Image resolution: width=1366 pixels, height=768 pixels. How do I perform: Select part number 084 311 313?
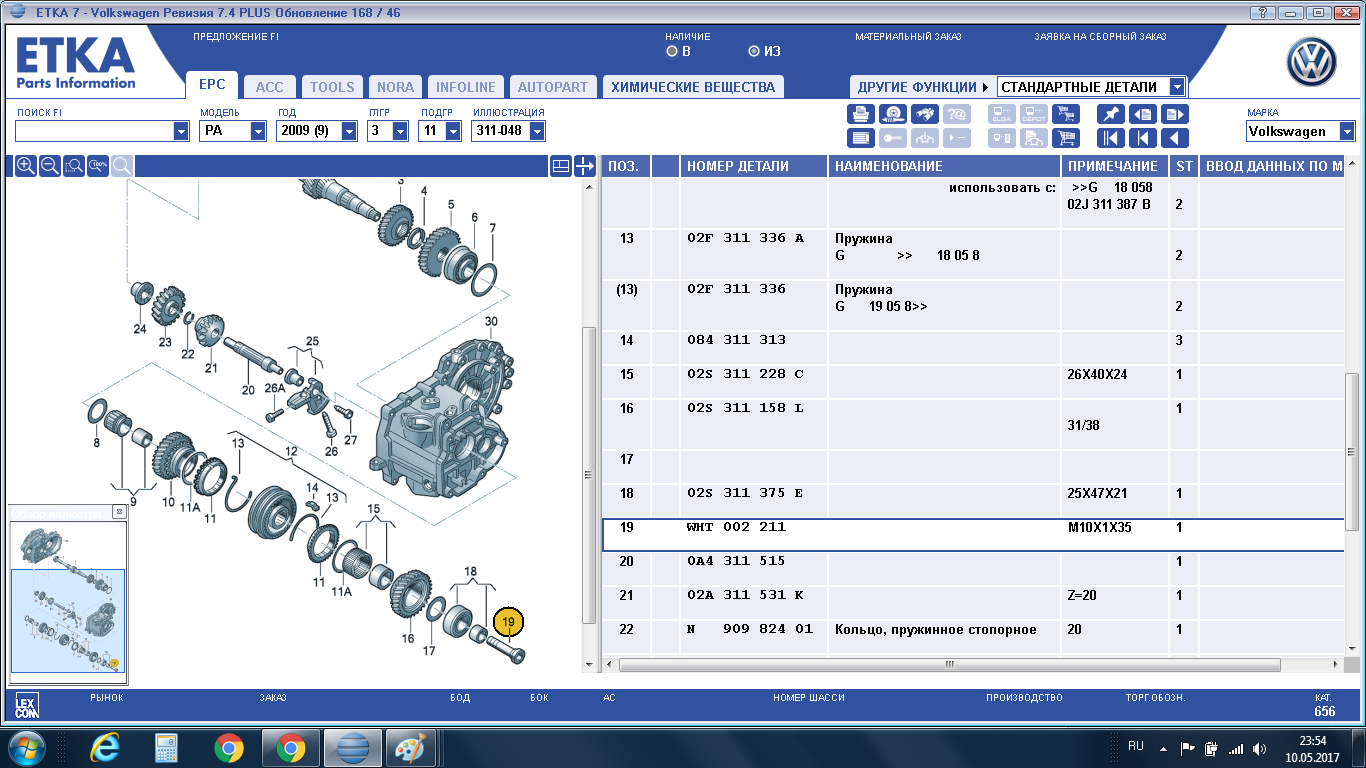(736, 340)
